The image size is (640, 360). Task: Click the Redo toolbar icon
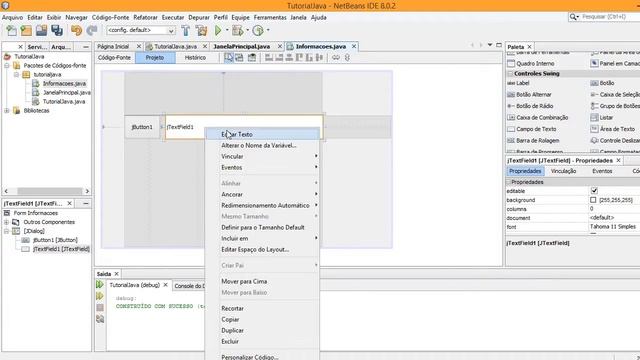point(92,30)
